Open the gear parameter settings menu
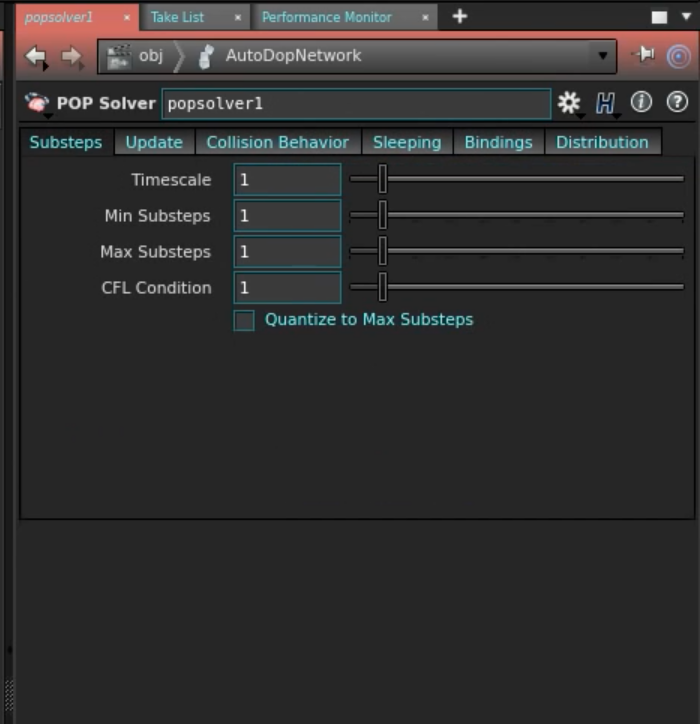Viewport: 700px width, 724px height. (x=569, y=103)
